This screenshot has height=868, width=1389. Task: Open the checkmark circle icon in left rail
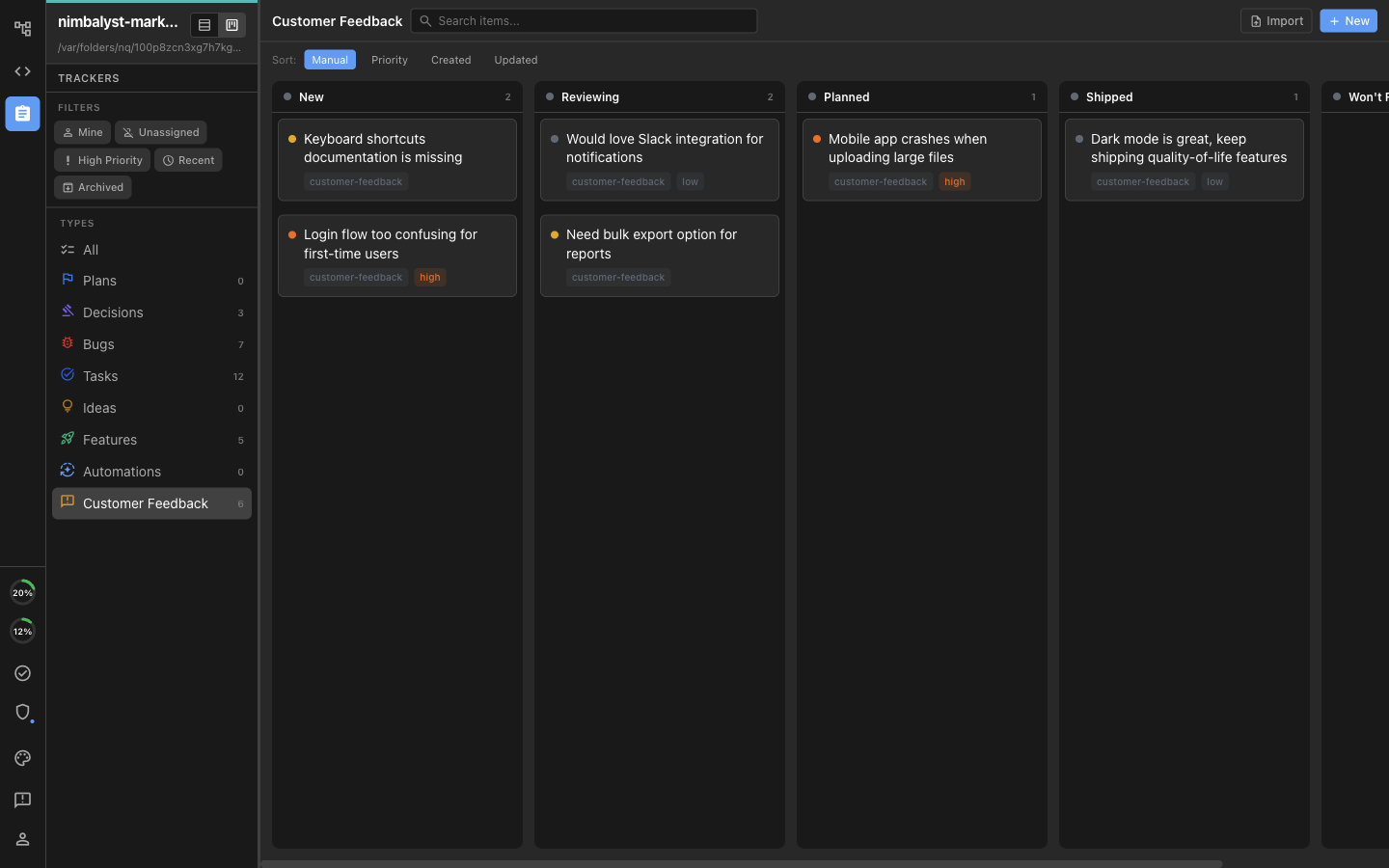tap(22, 673)
